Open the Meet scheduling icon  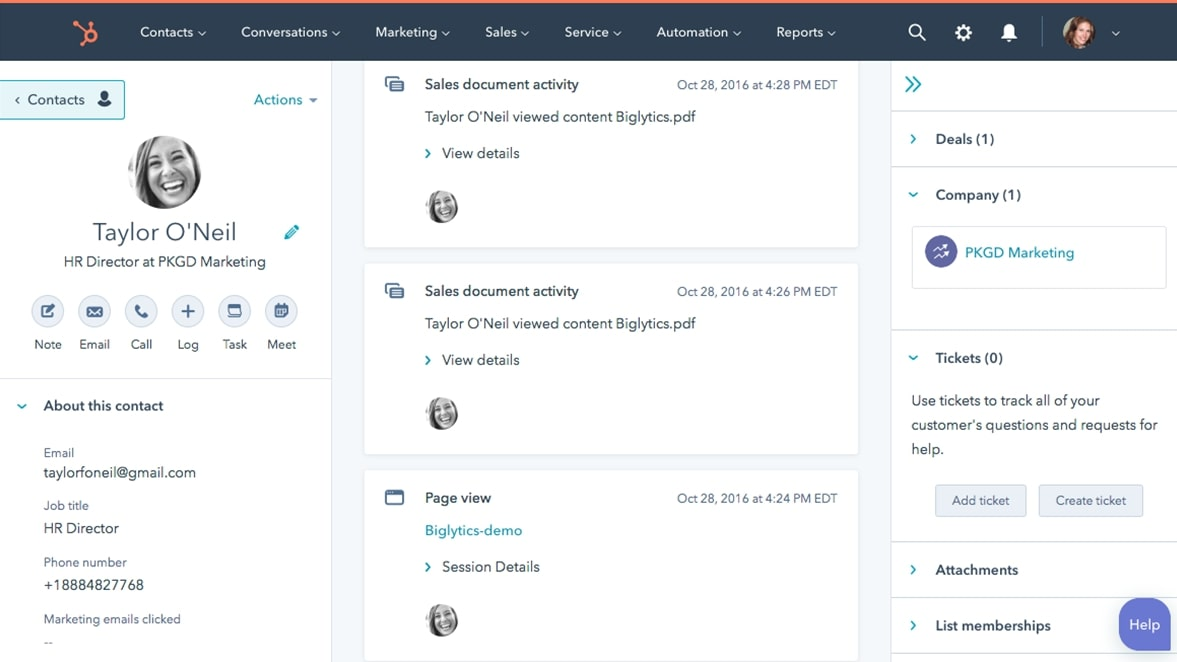pyautogui.click(x=281, y=311)
